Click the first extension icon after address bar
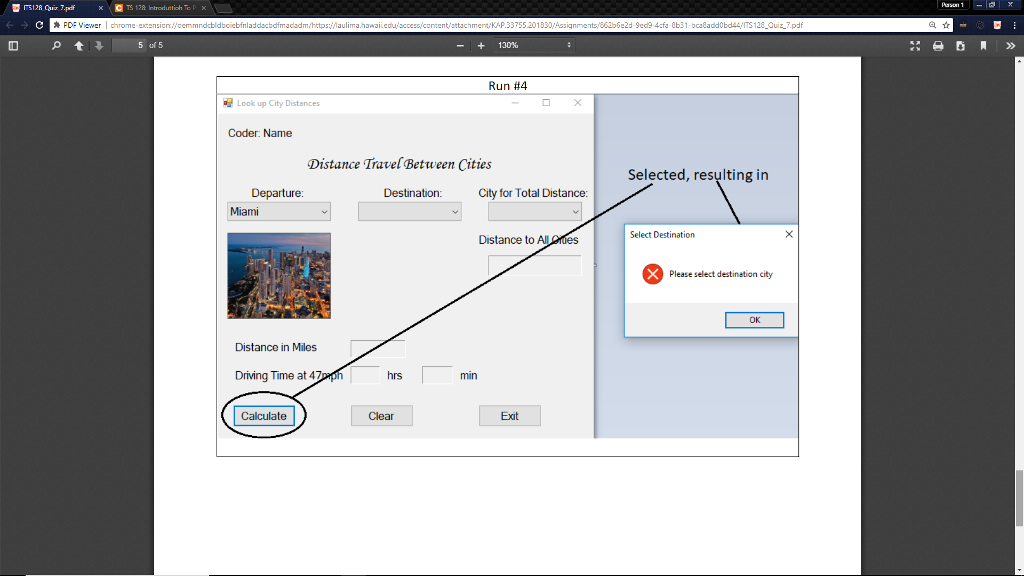This screenshot has height=576, width=1024. coord(963,25)
